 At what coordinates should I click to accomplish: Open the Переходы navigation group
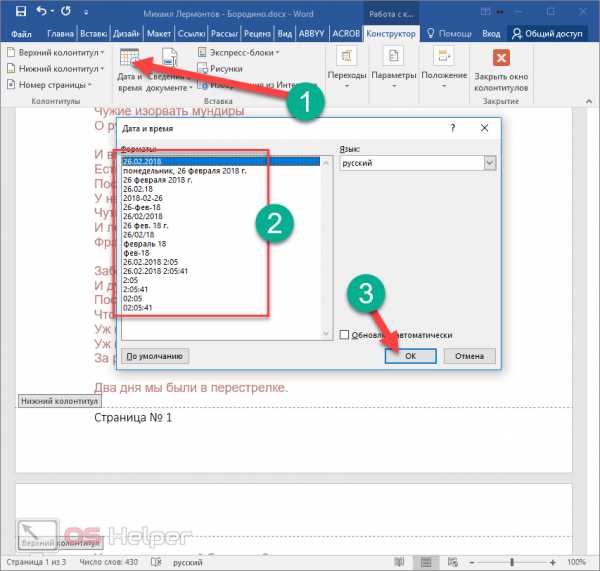click(x=347, y=67)
